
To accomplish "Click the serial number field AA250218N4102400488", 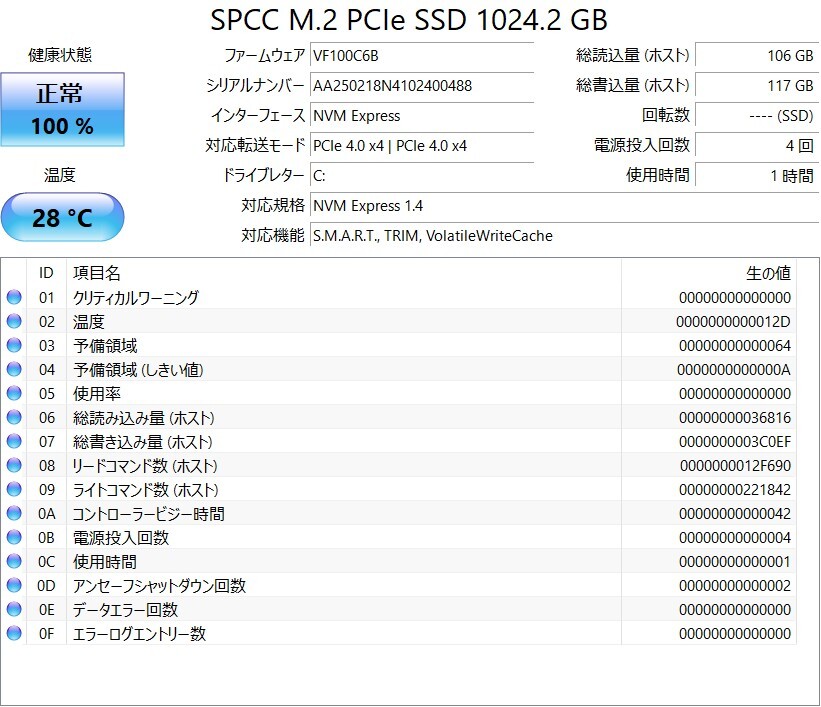I will click(x=422, y=85).
